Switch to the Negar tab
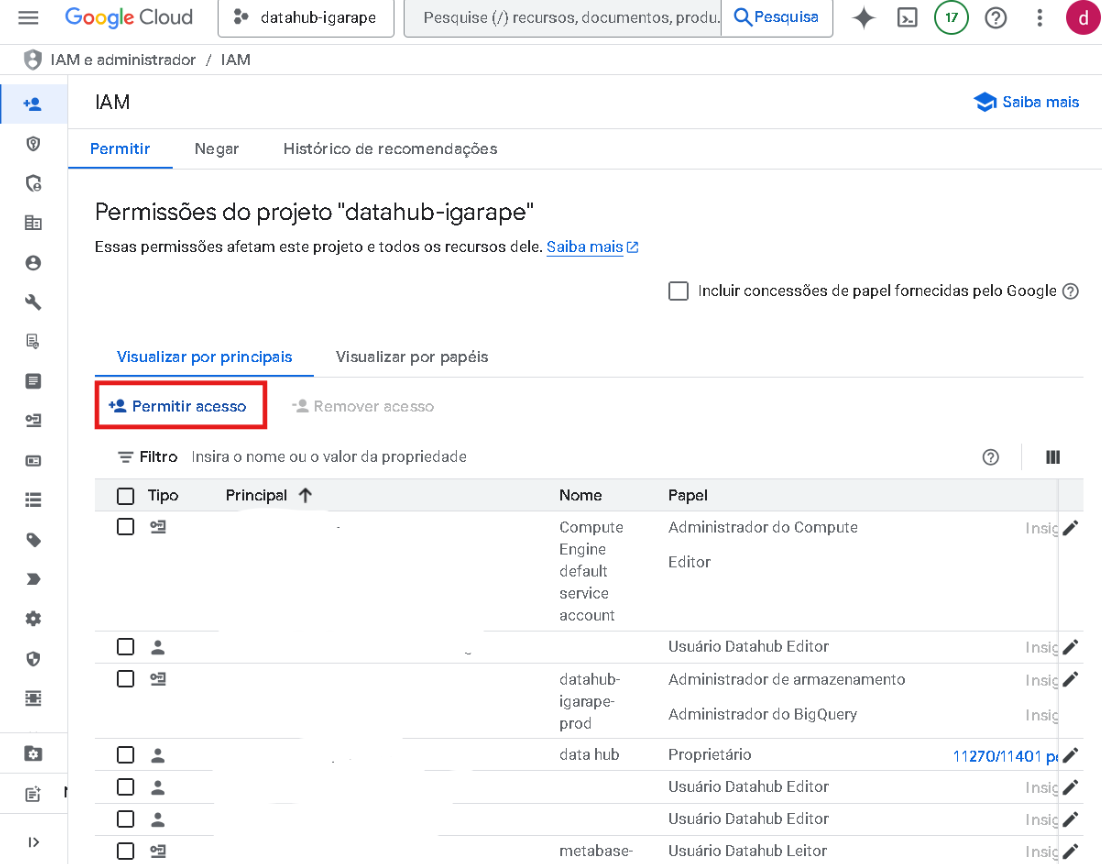 216,149
